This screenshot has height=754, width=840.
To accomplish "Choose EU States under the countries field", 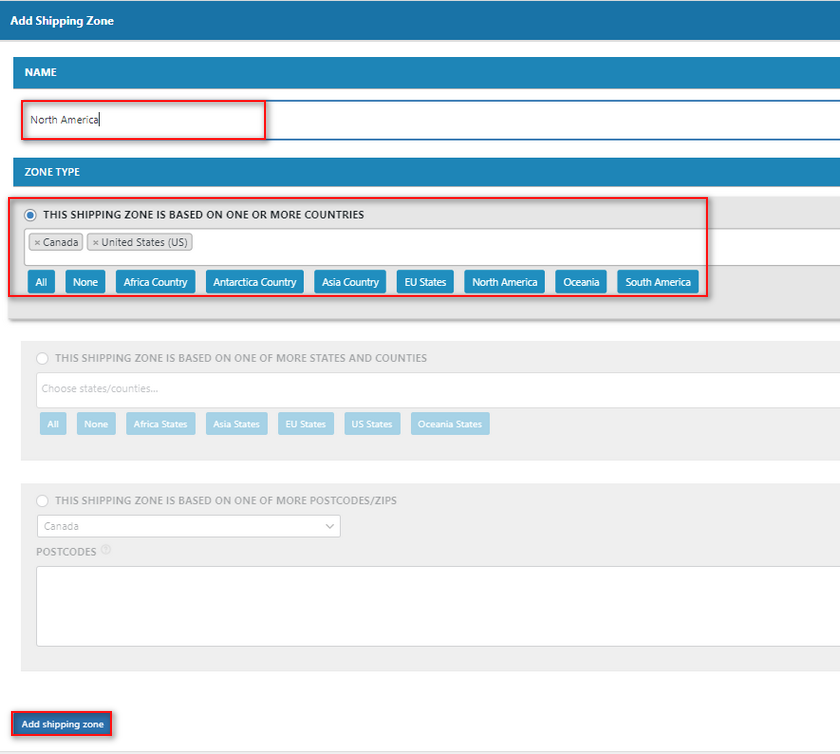I will click(425, 282).
